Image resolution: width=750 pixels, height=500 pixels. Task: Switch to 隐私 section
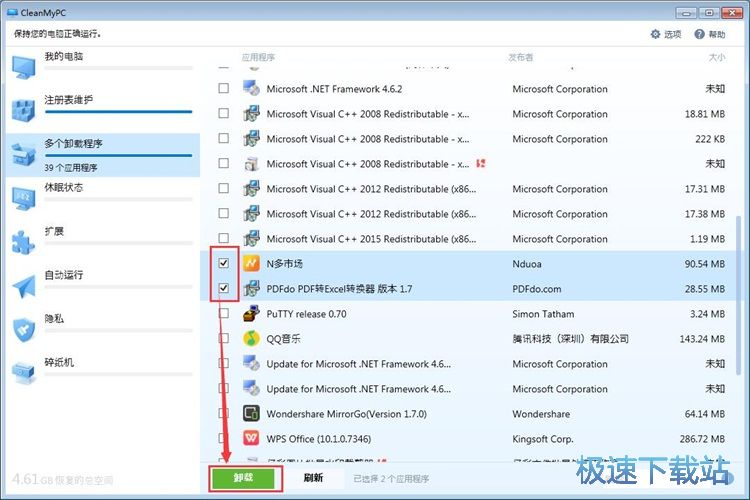point(103,330)
